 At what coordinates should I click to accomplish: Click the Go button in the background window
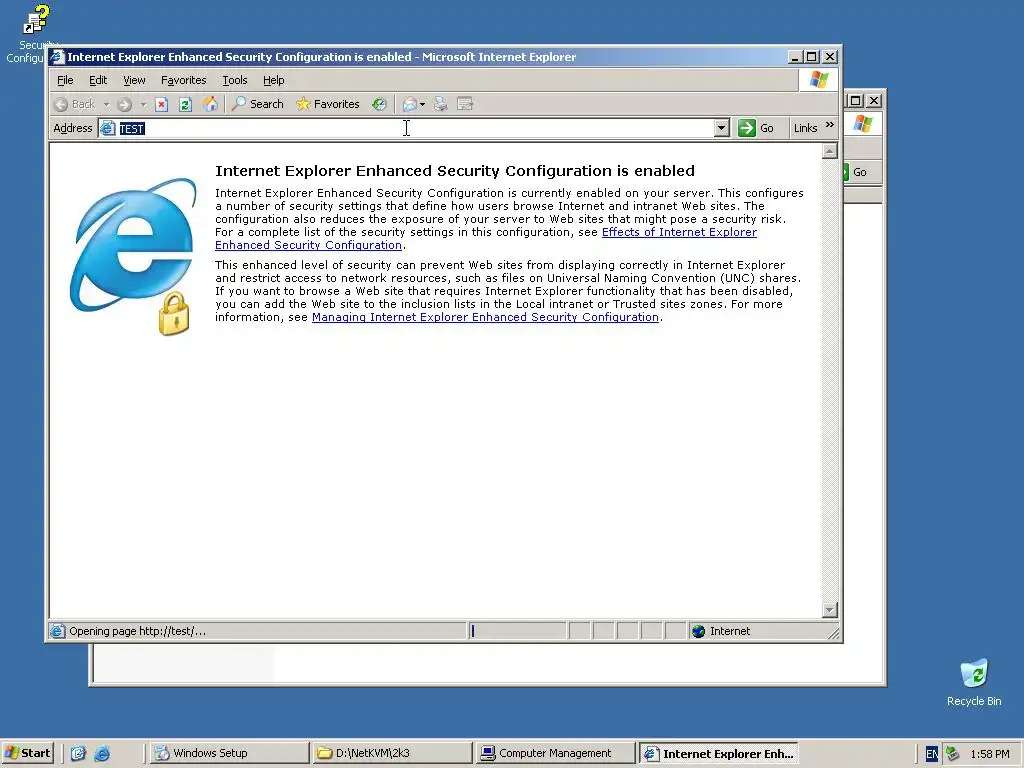click(856, 172)
